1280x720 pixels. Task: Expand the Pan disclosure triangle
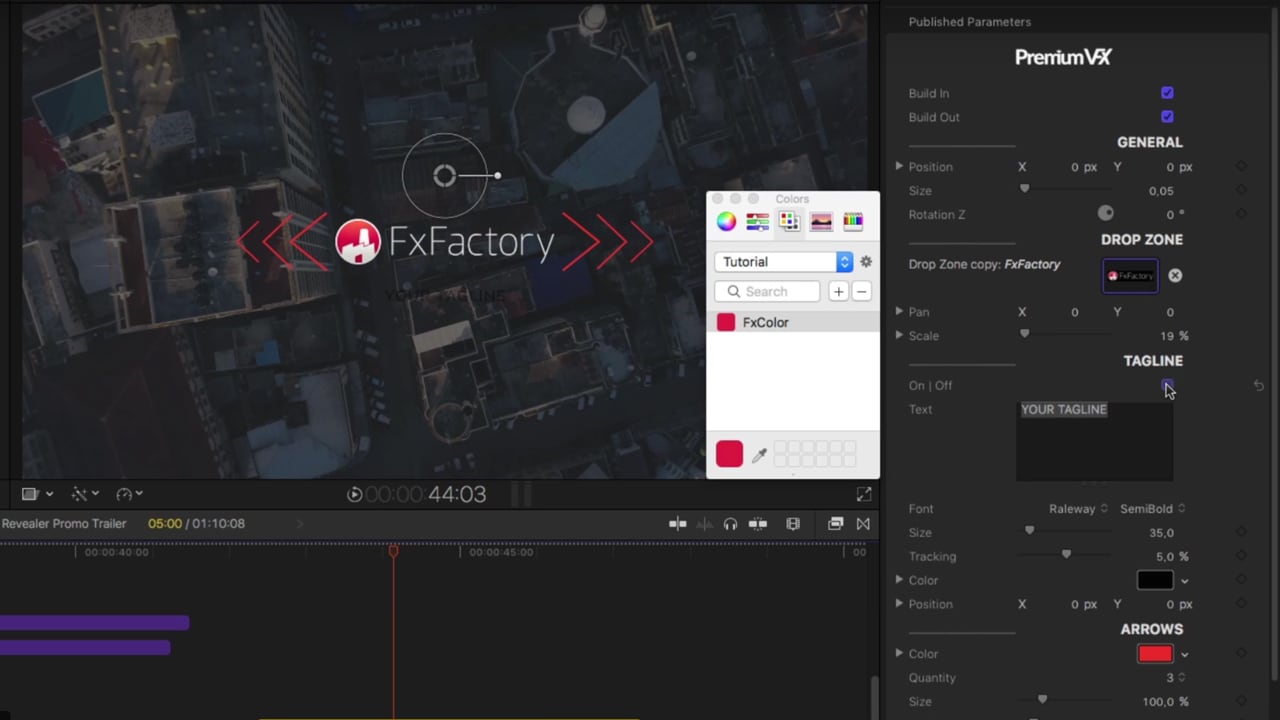click(x=899, y=311)
